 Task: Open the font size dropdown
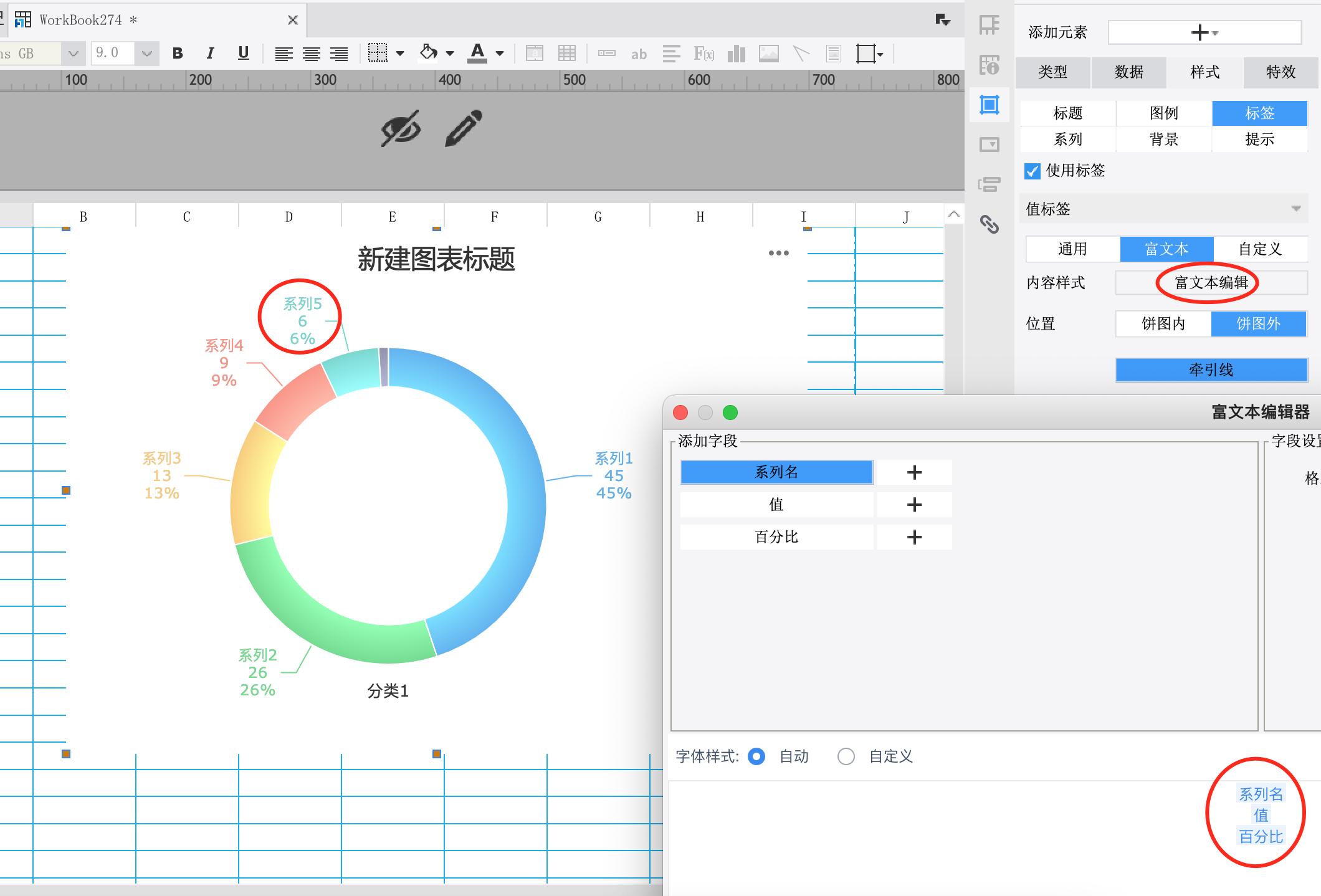pos(147,54)
